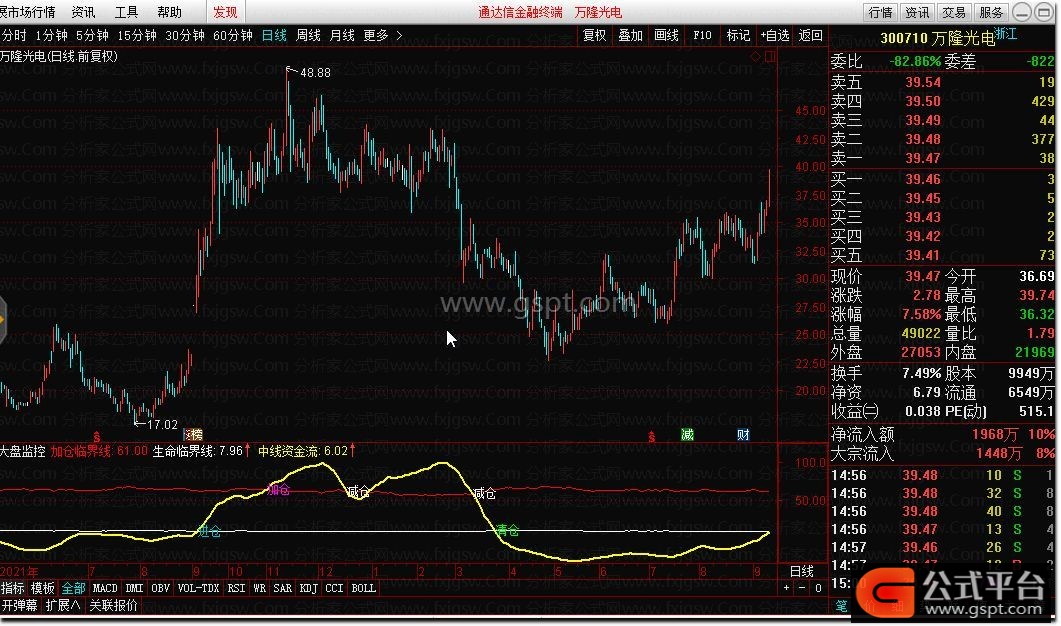Switch indicator to VOL-TDX
This screenshot has width=1061, height=626.
click(198, 588)
